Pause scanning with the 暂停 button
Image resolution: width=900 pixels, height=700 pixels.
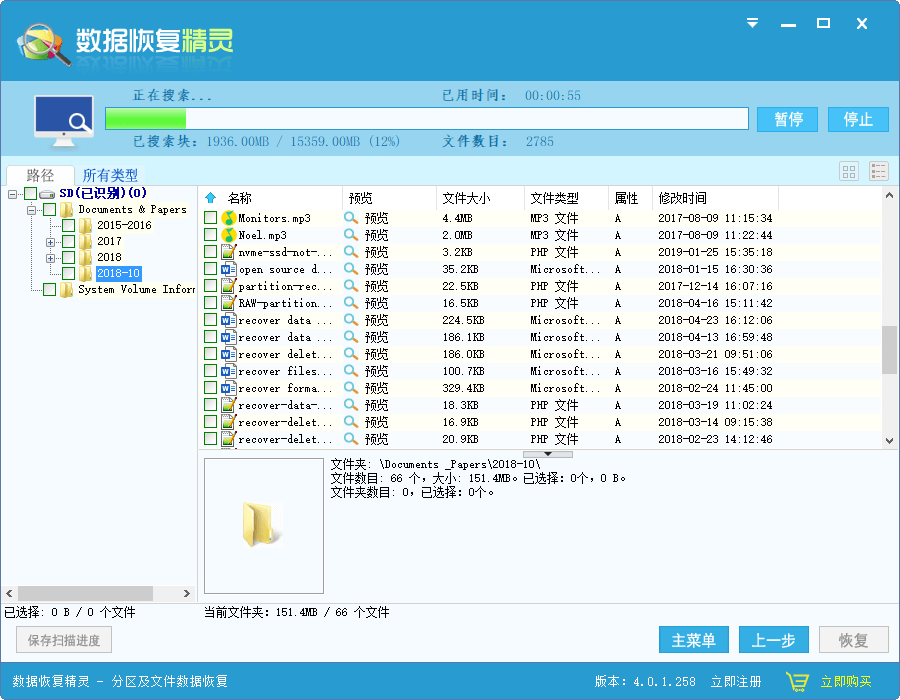[788, 118]
